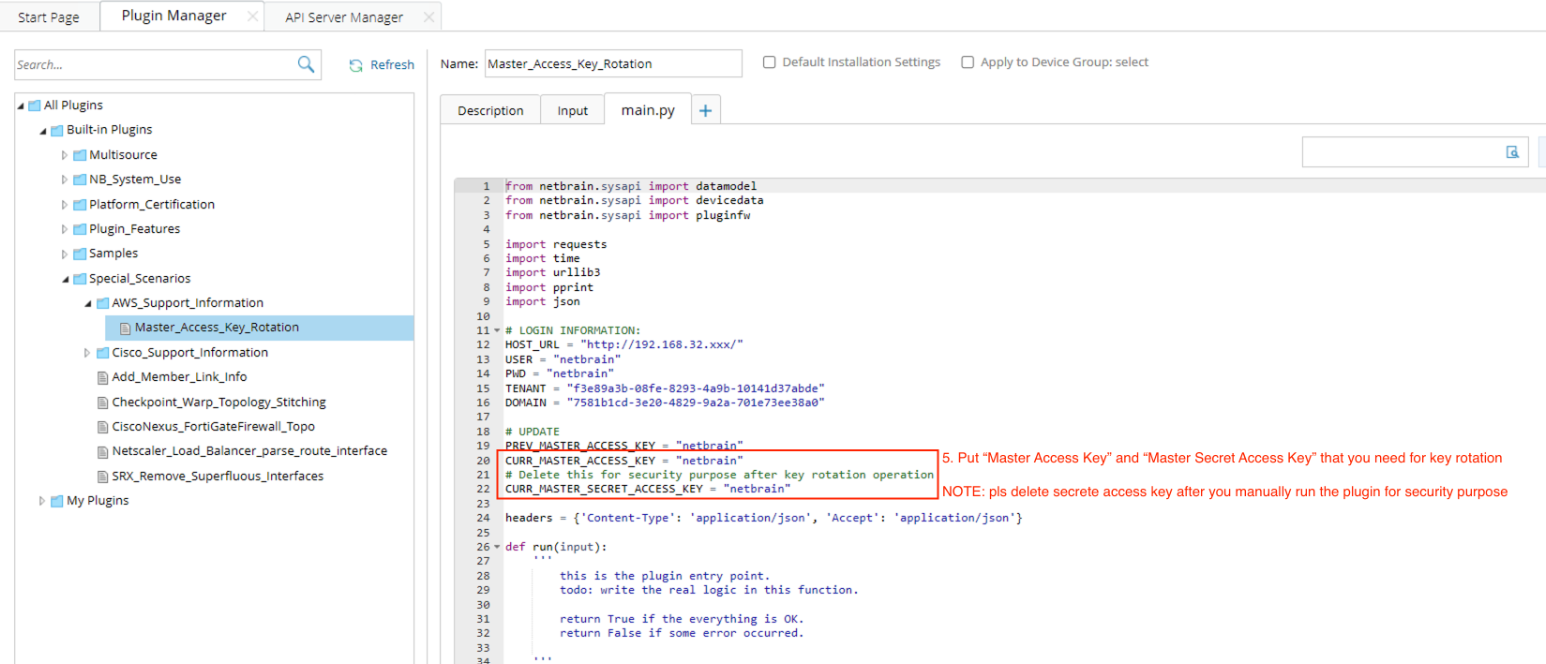The image size is (1546, 664).
Task: Open the SRX_Remove_Superfluous_Interfaces plugin file
Action: coord(217,476)
